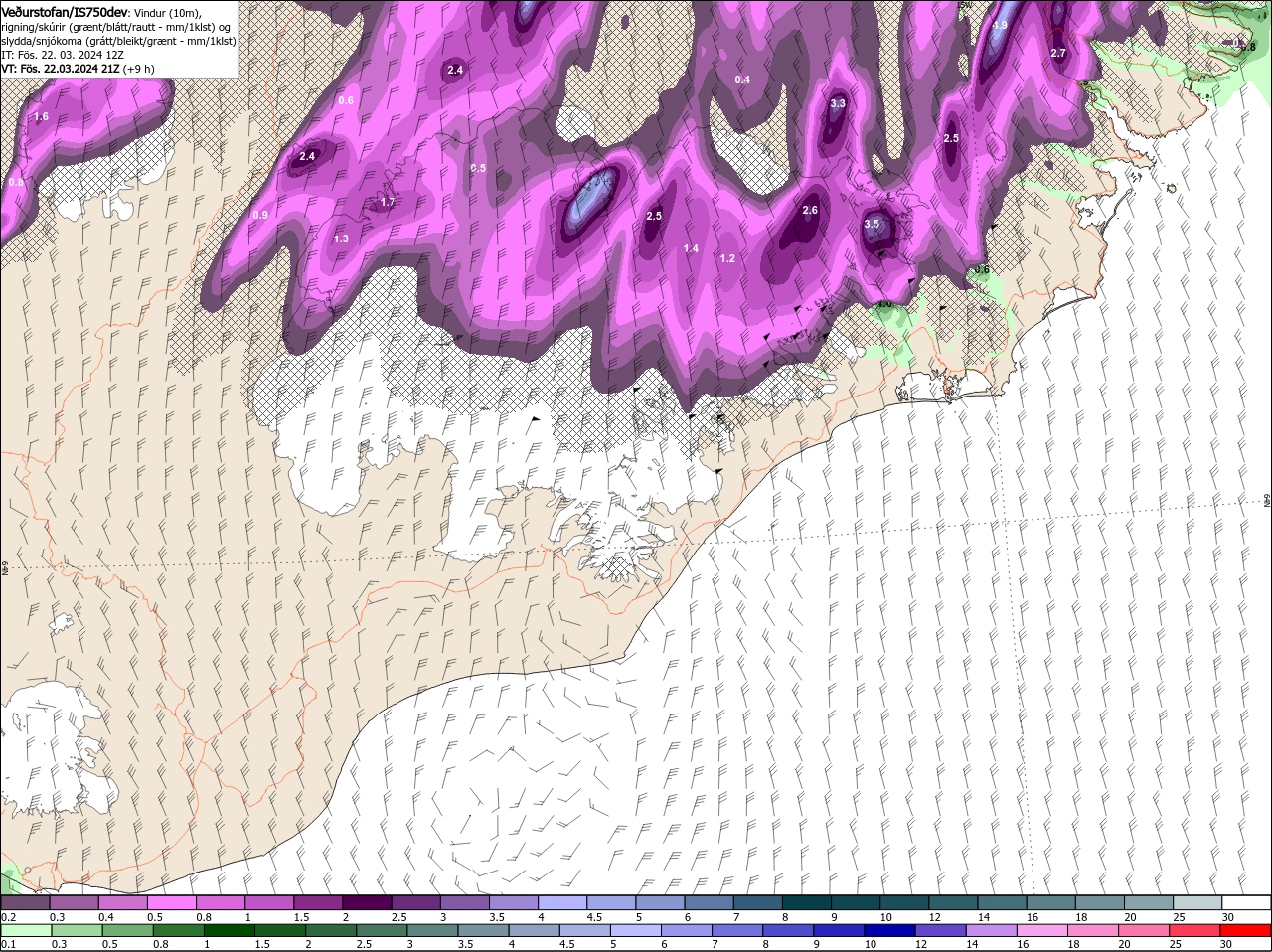Click the pale grey 25 swatch, upper legend row
Screen dimensions: 1272x952
[x=1197, y=902]
